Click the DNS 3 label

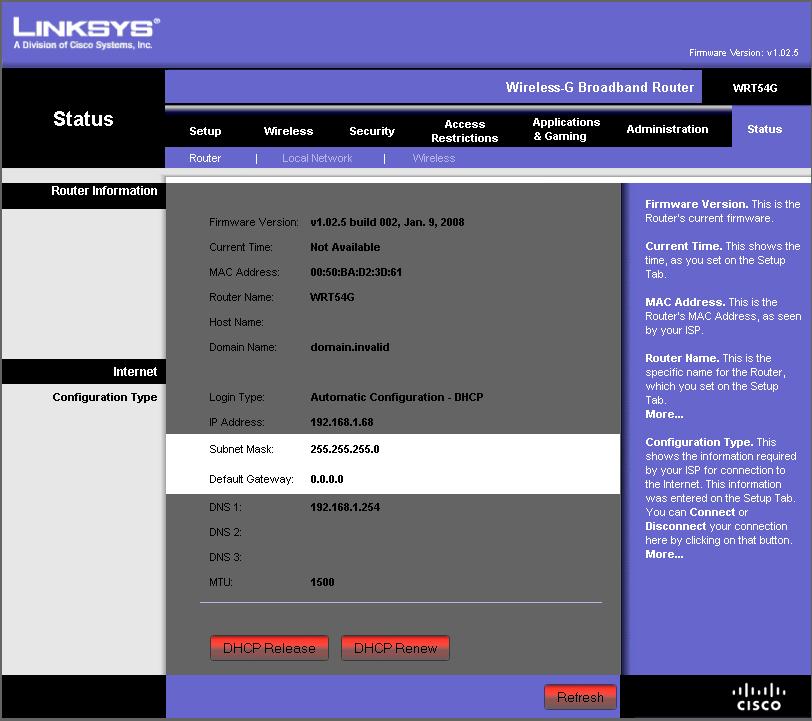point(225,557)
